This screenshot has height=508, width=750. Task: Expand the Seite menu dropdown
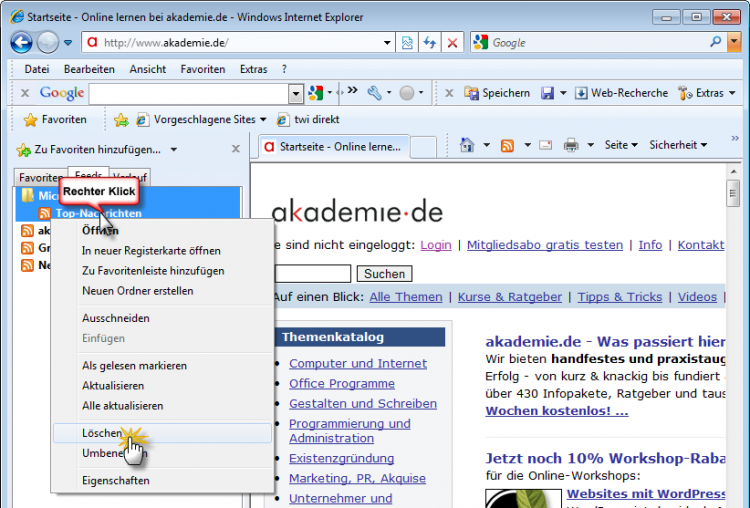[621, 145]
